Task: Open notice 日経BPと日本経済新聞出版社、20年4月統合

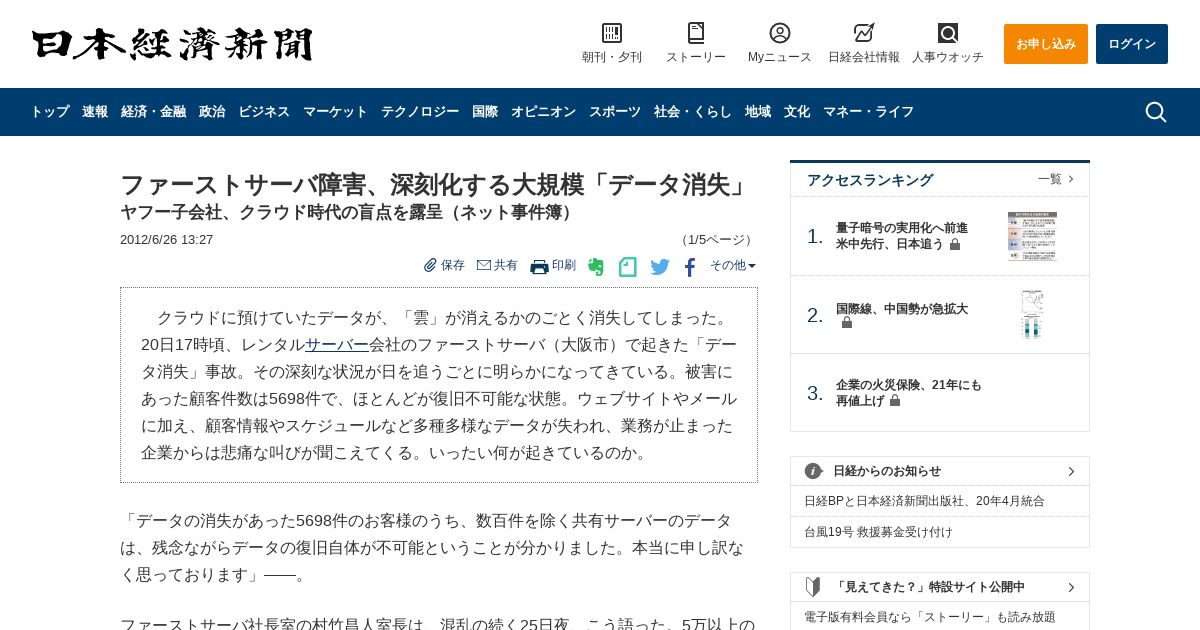Action: [x=924, y=501]
